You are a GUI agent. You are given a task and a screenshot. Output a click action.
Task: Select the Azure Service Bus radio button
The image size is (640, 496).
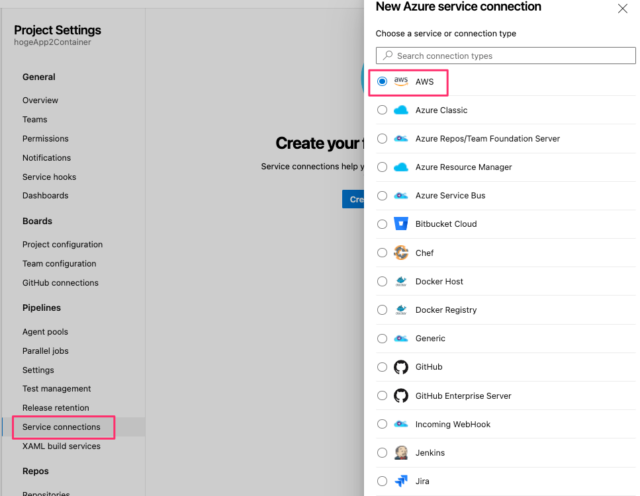pyautogui.click(x=382, y=196)
